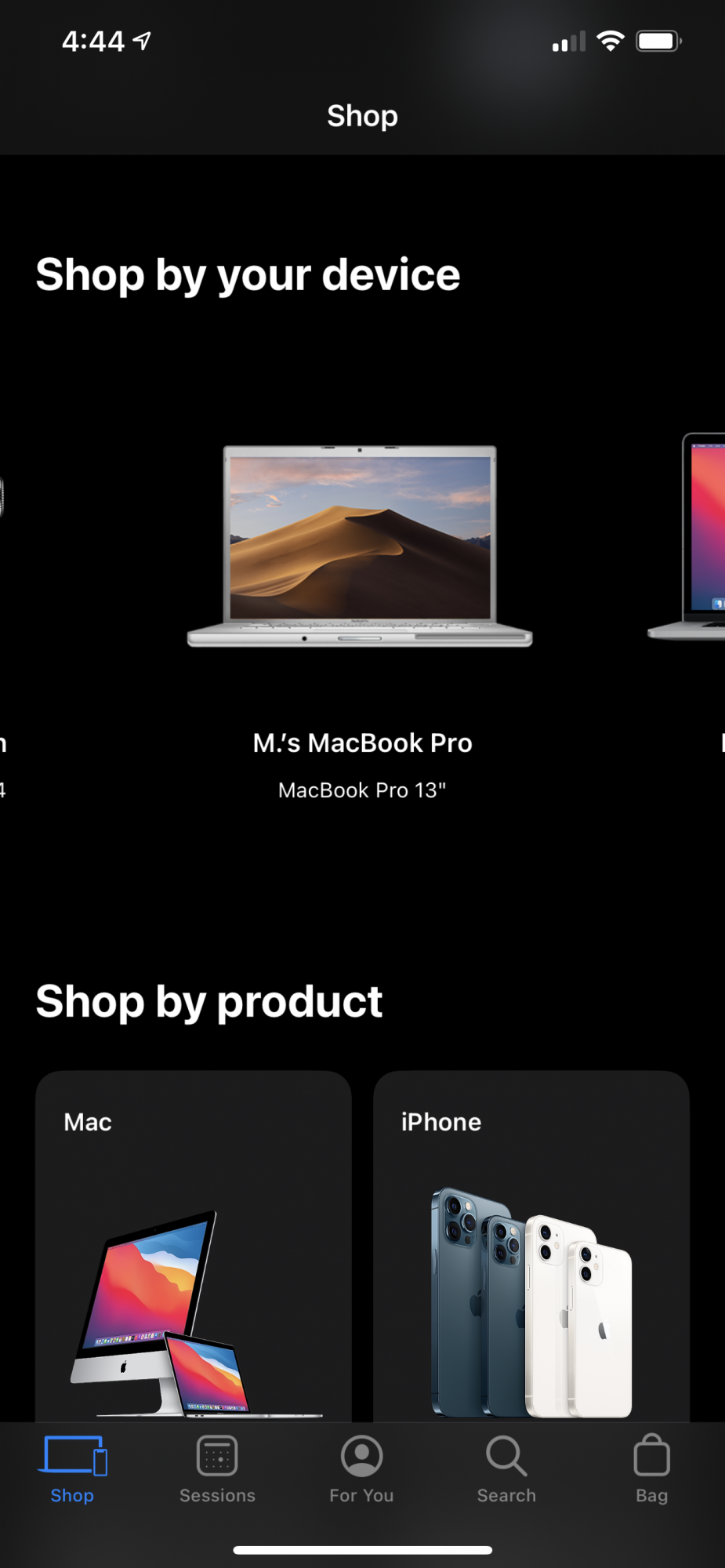Select the partially visible MacBook on the right
Image resolution: width=725 pixels, height=1568 pixels.
pyautogui.click(x=687, y=536)
